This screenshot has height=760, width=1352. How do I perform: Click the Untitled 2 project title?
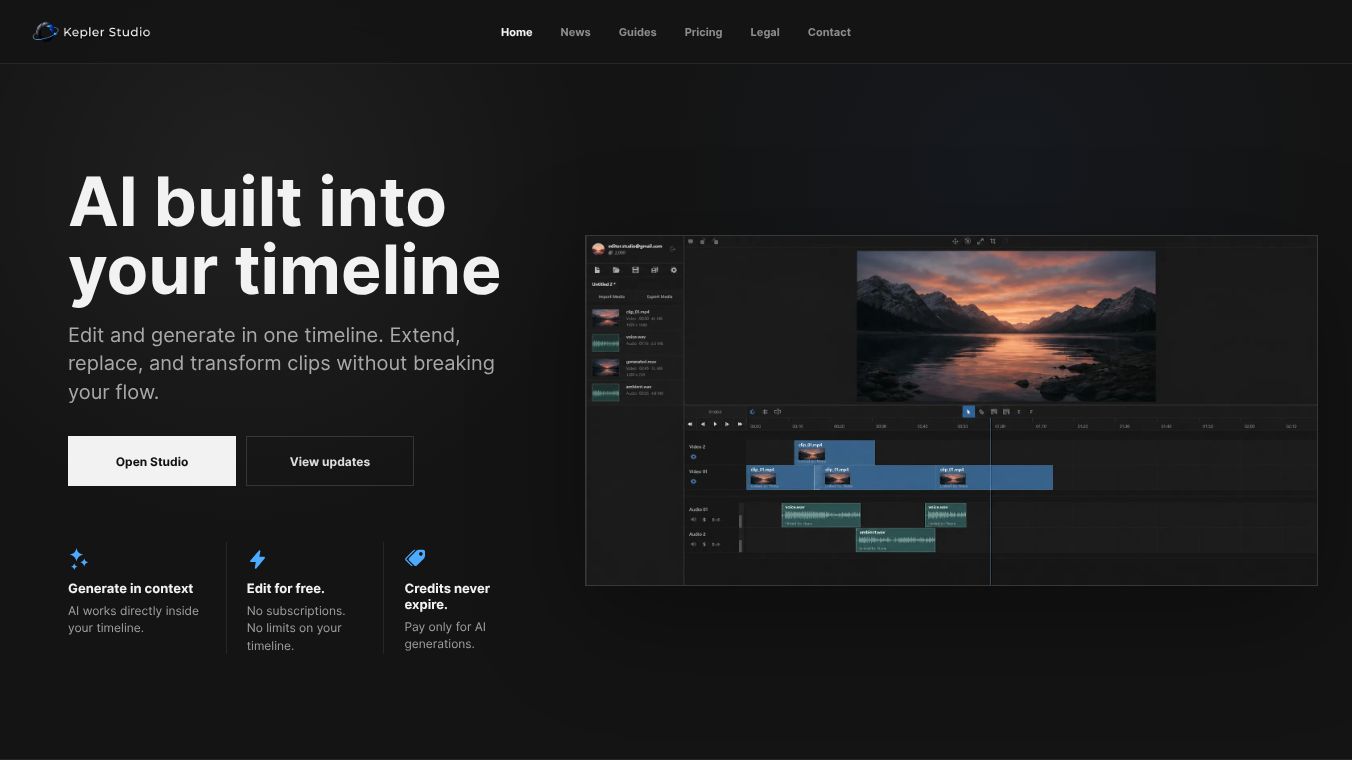[x=604, y=284]
